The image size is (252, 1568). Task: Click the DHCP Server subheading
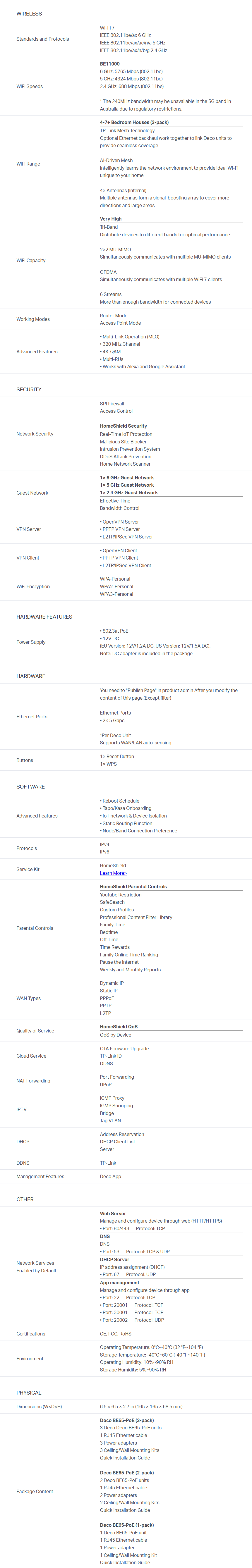(114, 1259)
